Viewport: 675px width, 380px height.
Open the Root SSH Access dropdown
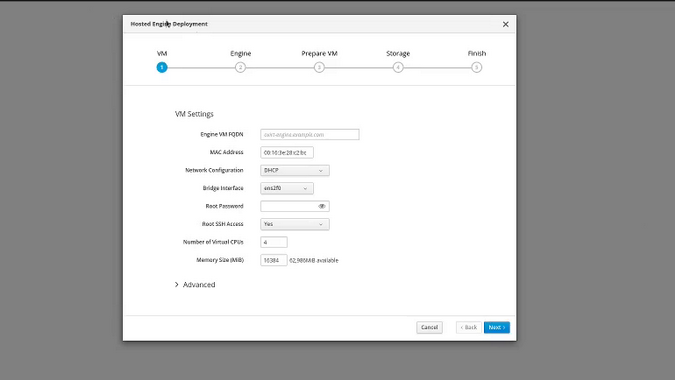295,224
